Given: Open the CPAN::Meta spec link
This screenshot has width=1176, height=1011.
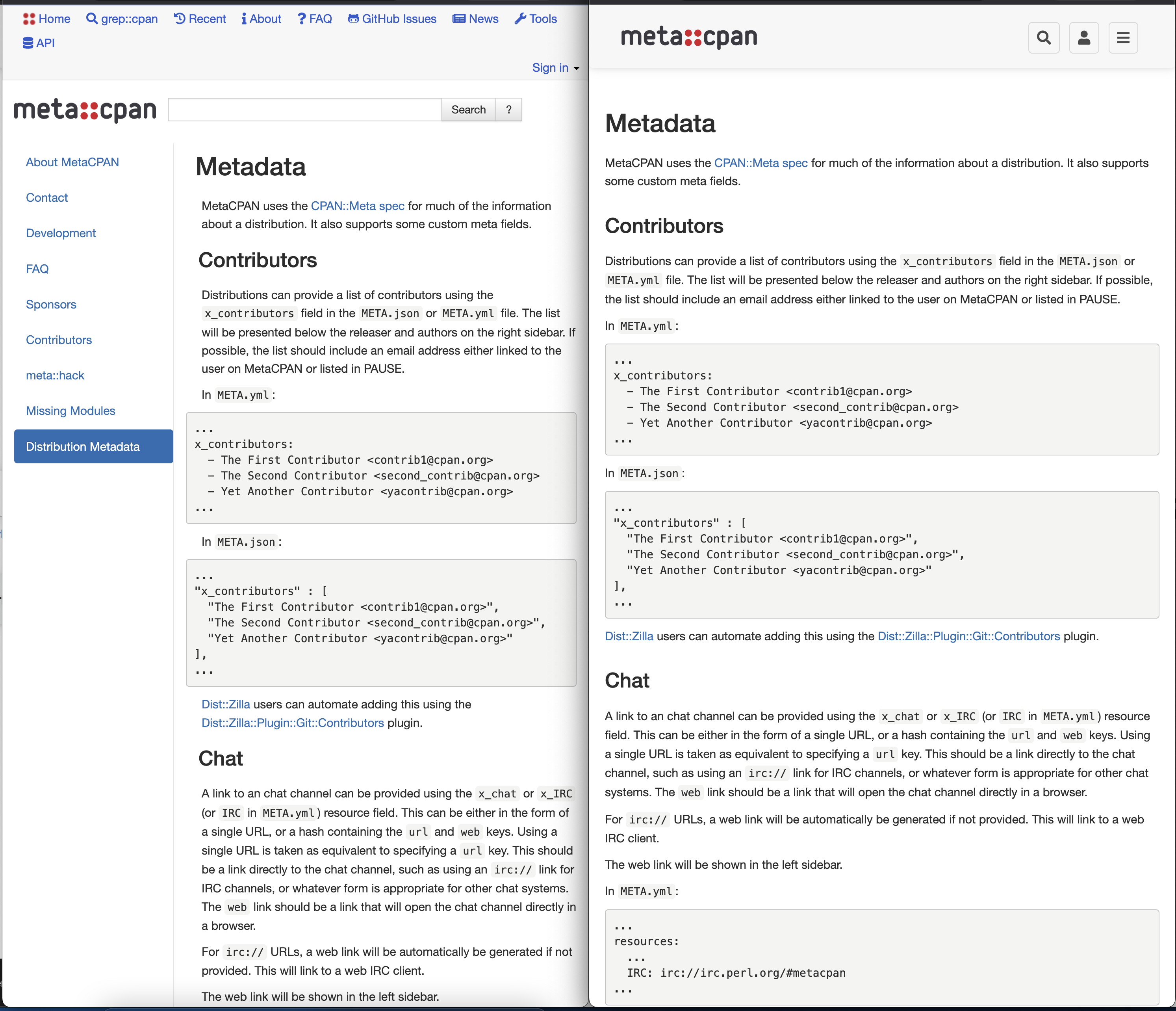Looking at the screenshot, I should [357, 206].
